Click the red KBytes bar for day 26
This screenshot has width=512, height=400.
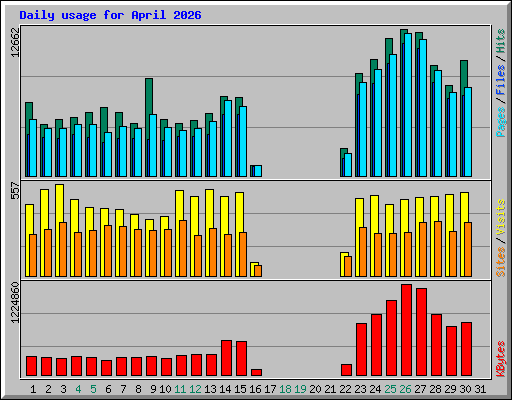(x=406, y=330)
